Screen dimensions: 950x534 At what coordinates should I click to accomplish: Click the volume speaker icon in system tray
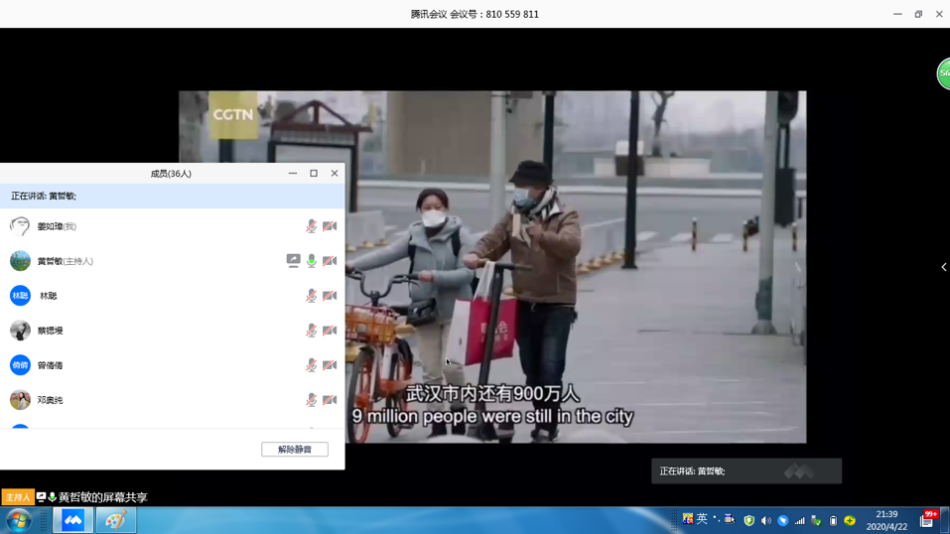765,520
